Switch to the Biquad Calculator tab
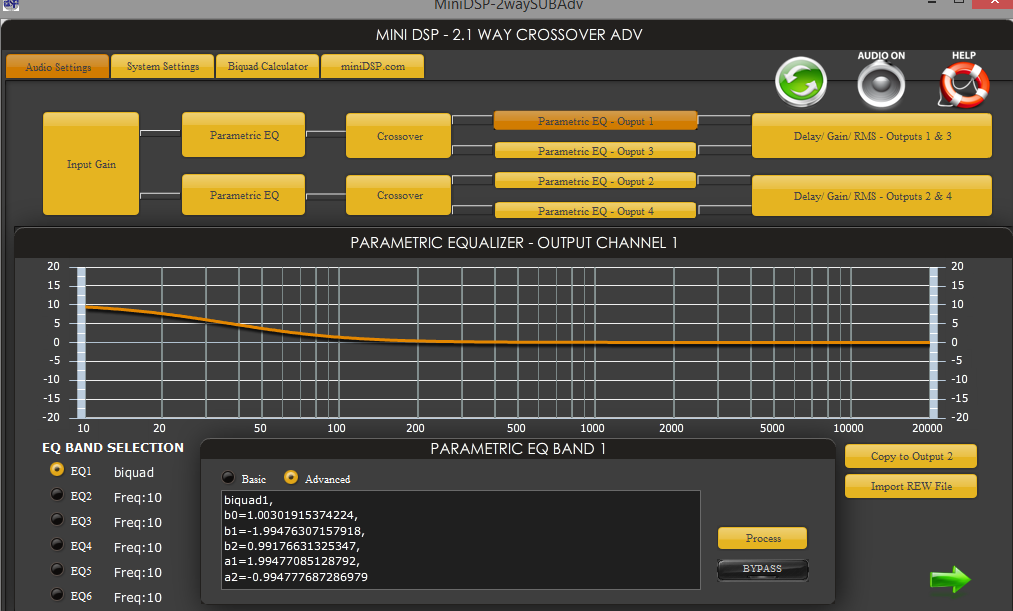 click(267, 67)
